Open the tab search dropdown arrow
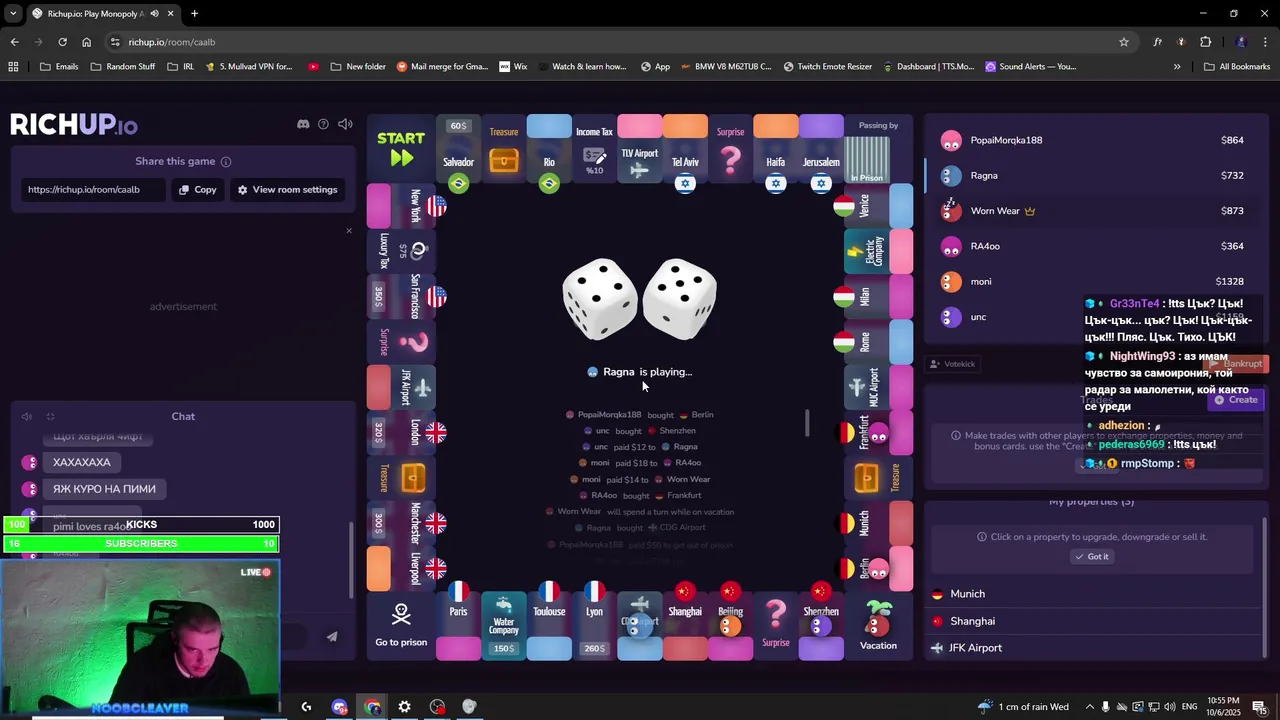The image size is (1280, 720). point(13,14)
